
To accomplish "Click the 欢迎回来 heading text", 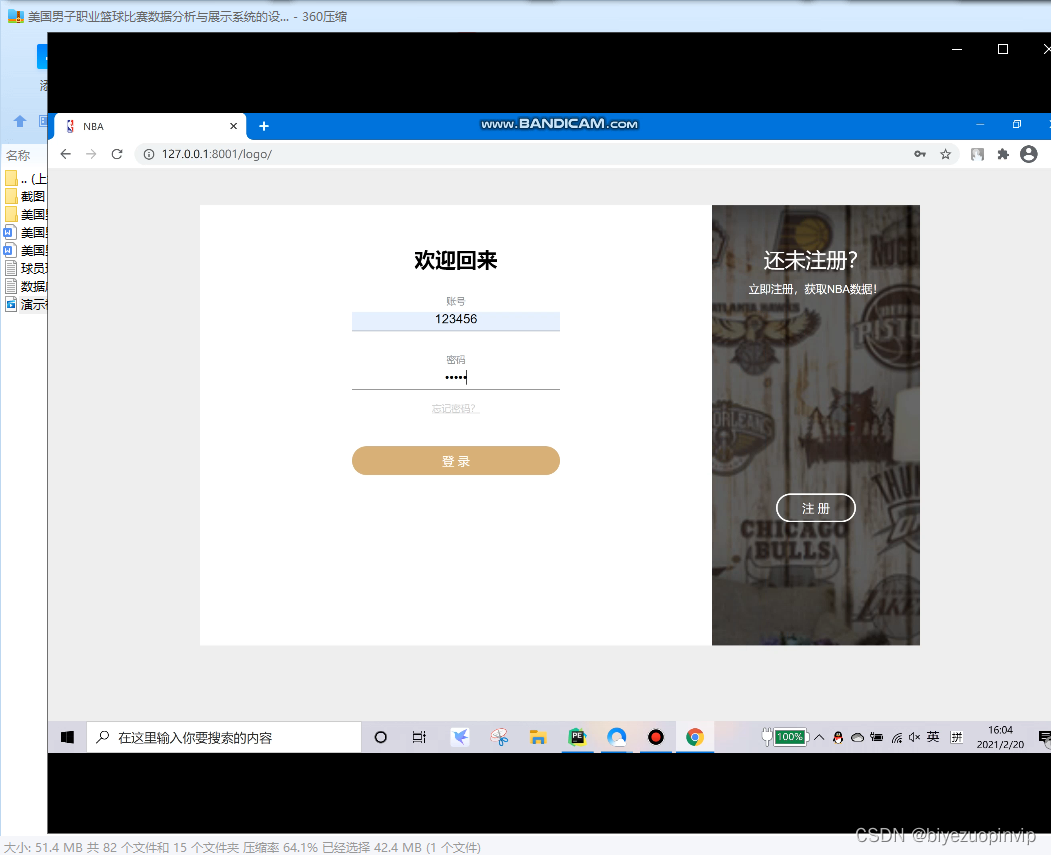I will pyautogui.click(x=456, y=260).
